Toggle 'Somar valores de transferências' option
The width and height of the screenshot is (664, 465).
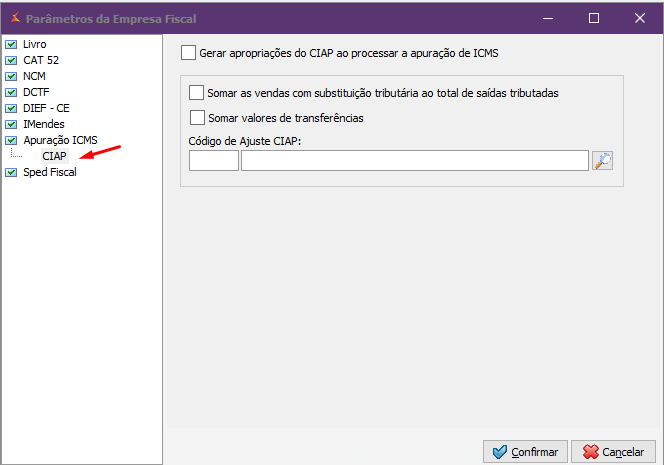coord(197,117)
